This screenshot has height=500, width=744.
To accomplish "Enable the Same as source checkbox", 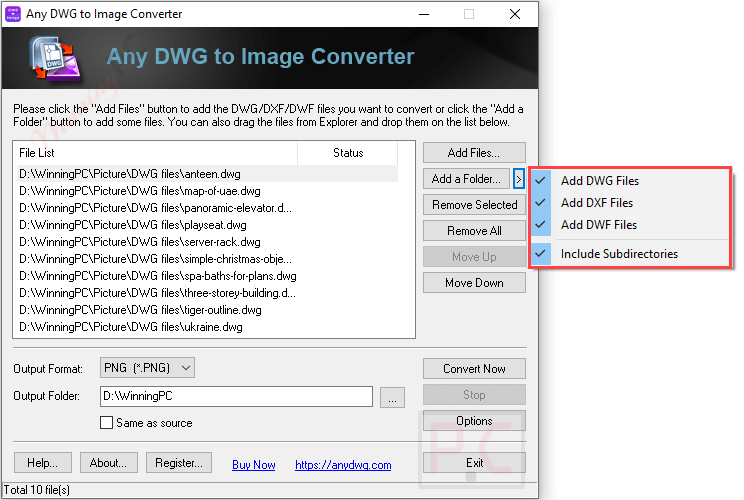I will (x=107, y=423).
